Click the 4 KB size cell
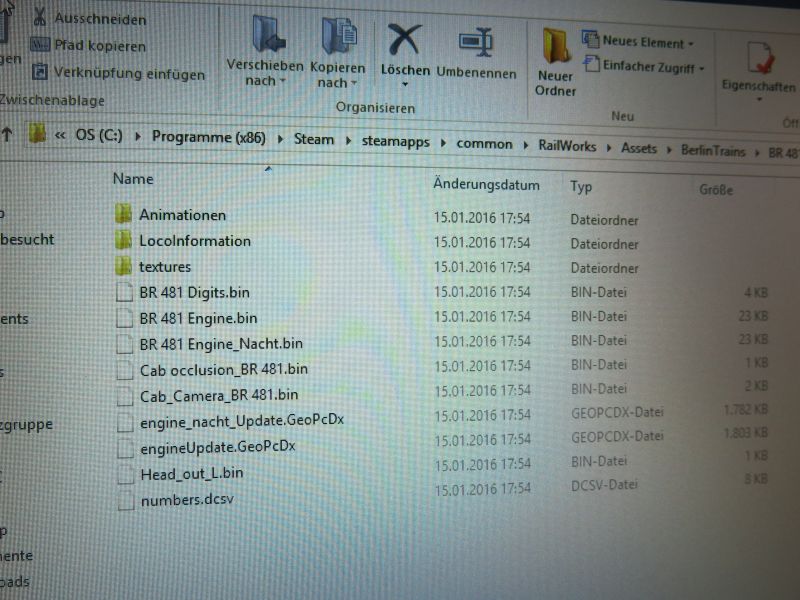The width and height of the screenshot is (800, 600). pos(756,293)
